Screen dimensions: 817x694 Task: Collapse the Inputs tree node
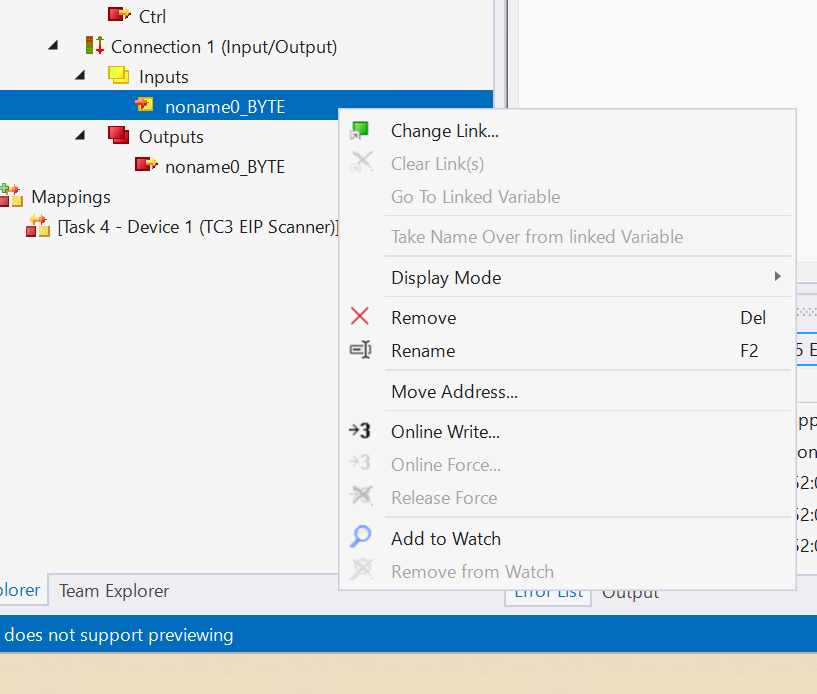coord(81,77)
